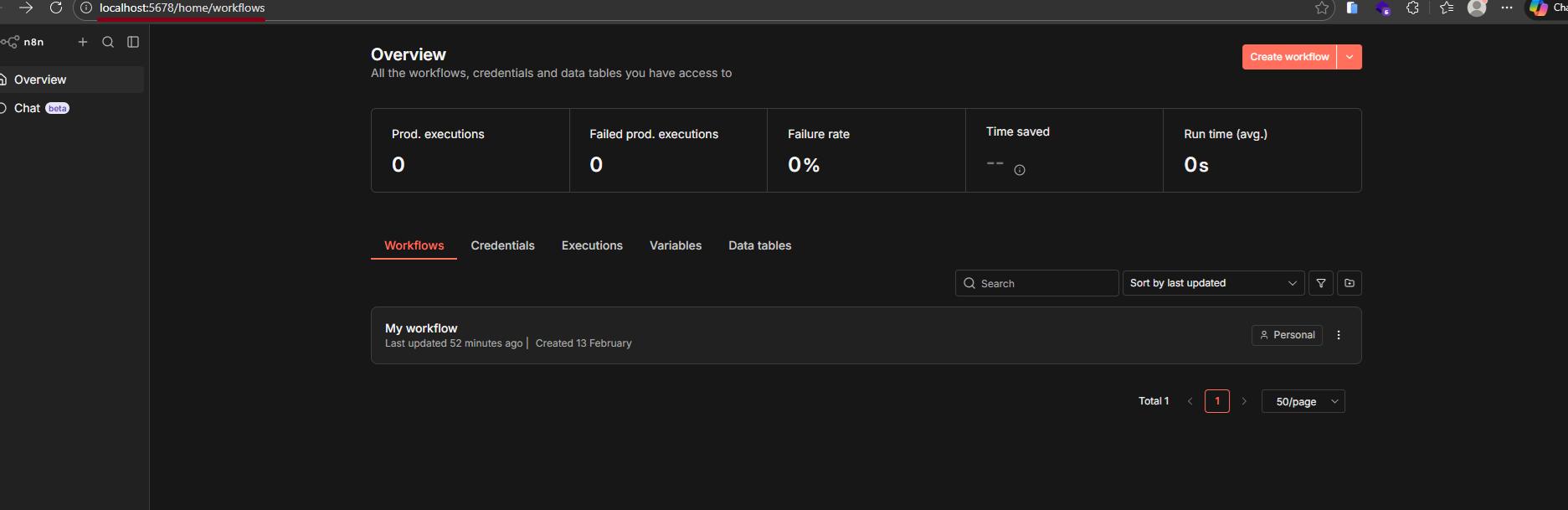Image resolution: width=1568 pixels, height=510 pixels.
Task: Expand the 50/page page size dropdown
Action: point(1303,401)
